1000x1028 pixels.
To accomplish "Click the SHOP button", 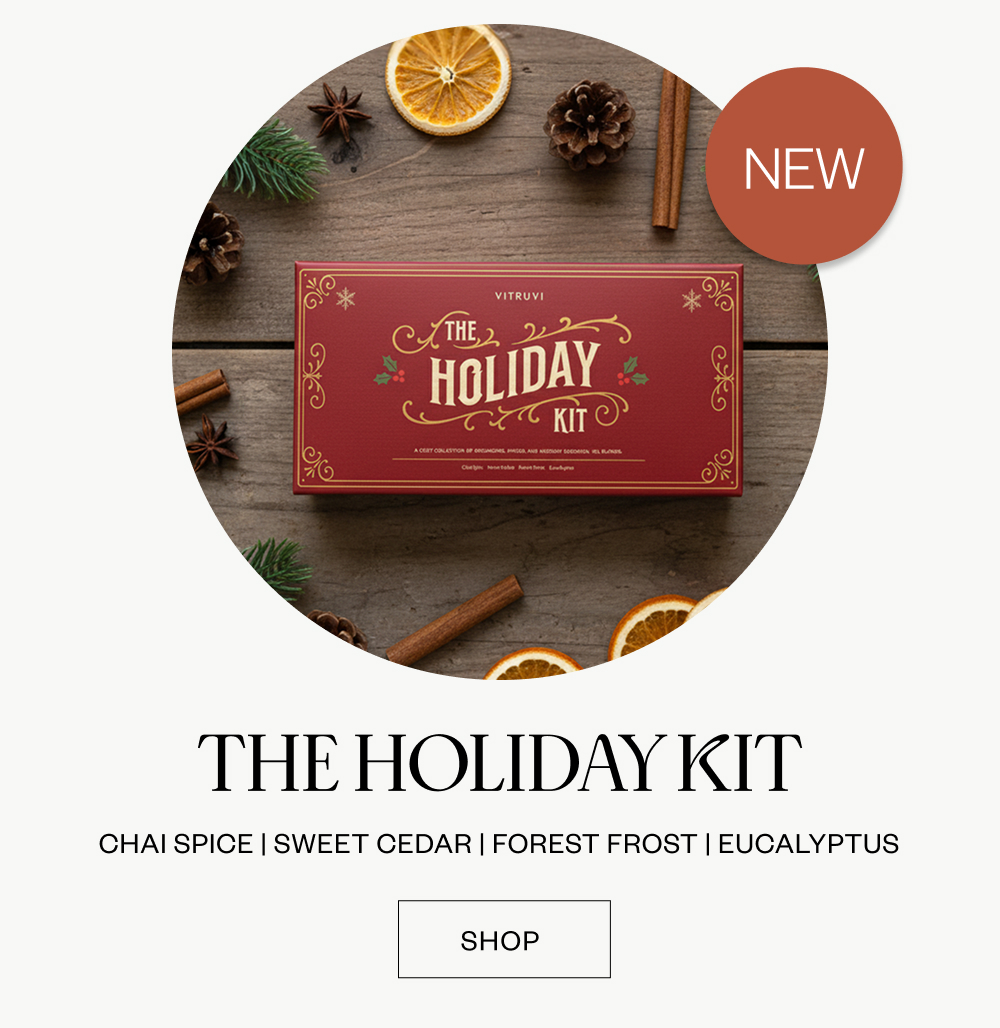I will coord(504,939).
